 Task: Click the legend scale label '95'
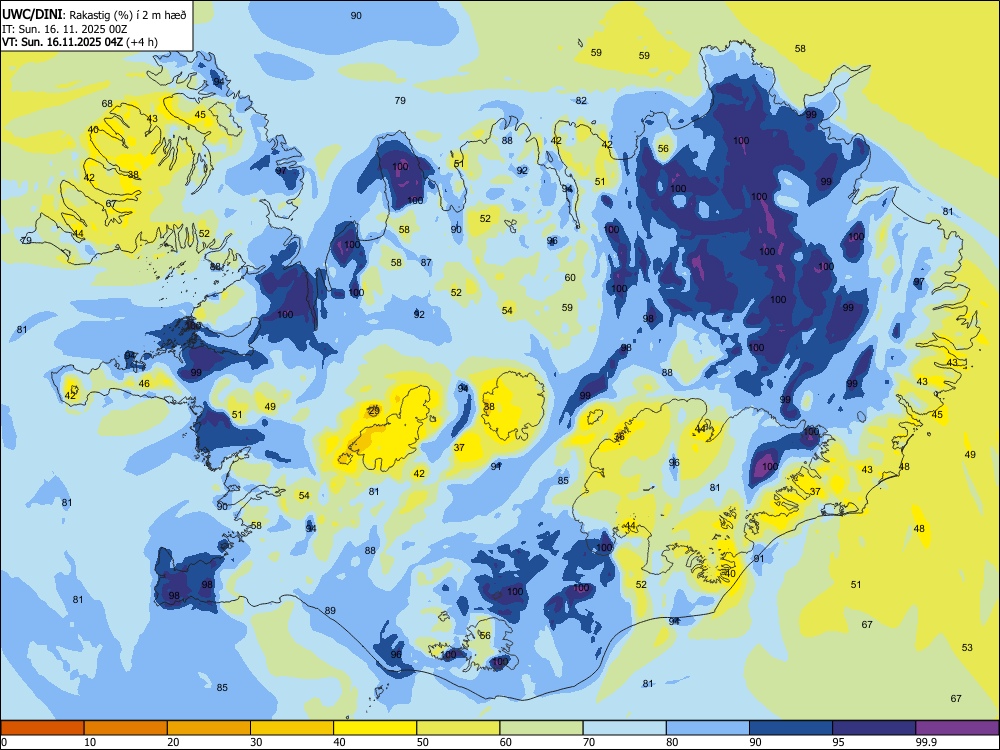pos(838,742)
